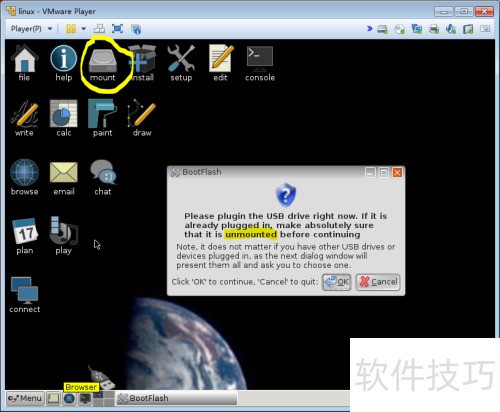
Task: Maximize the BootFlash dialog
Action: click(x=384, y=173)
